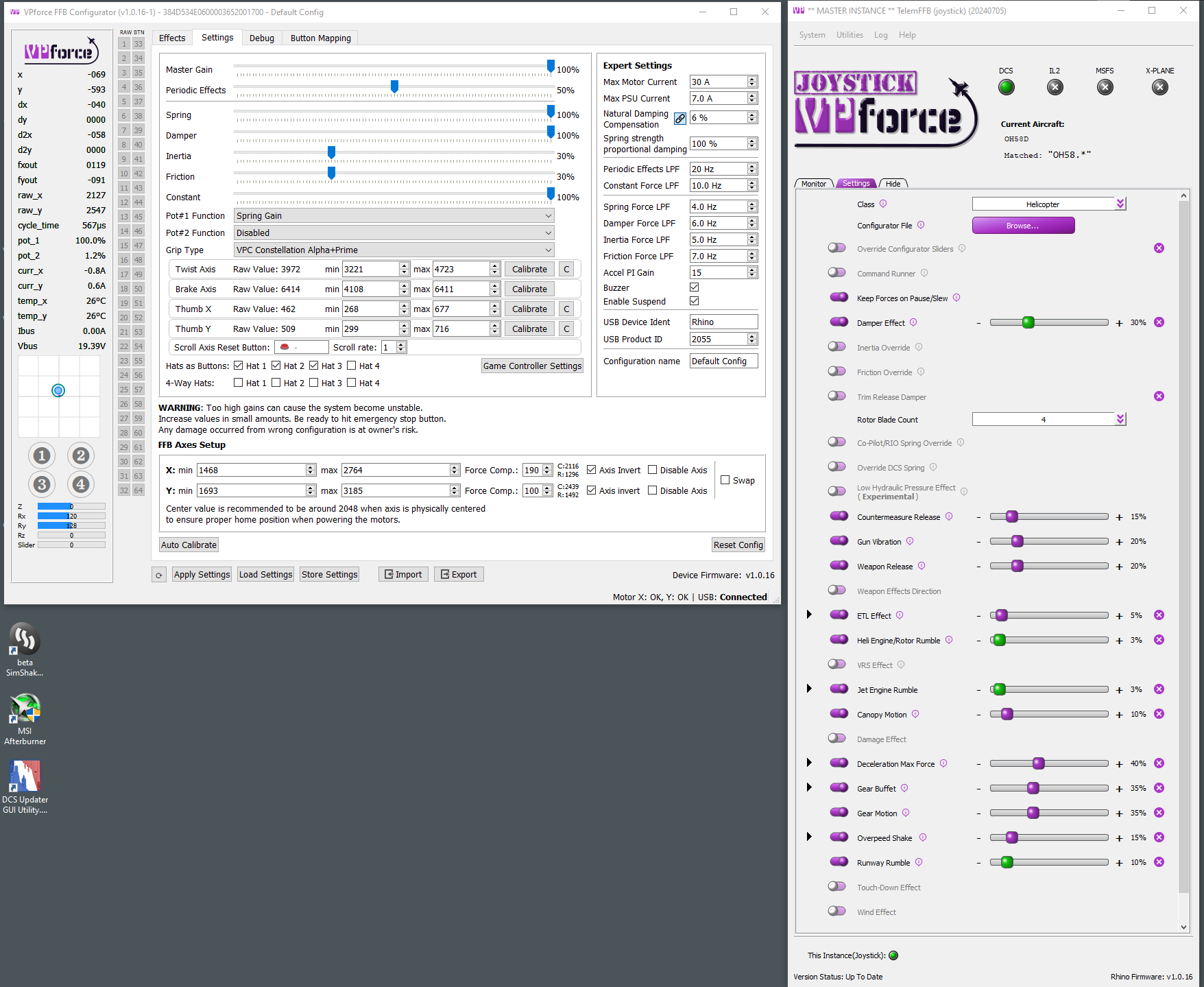Open the Utilities menu in TelemFFB

click(x=850, y=34)
